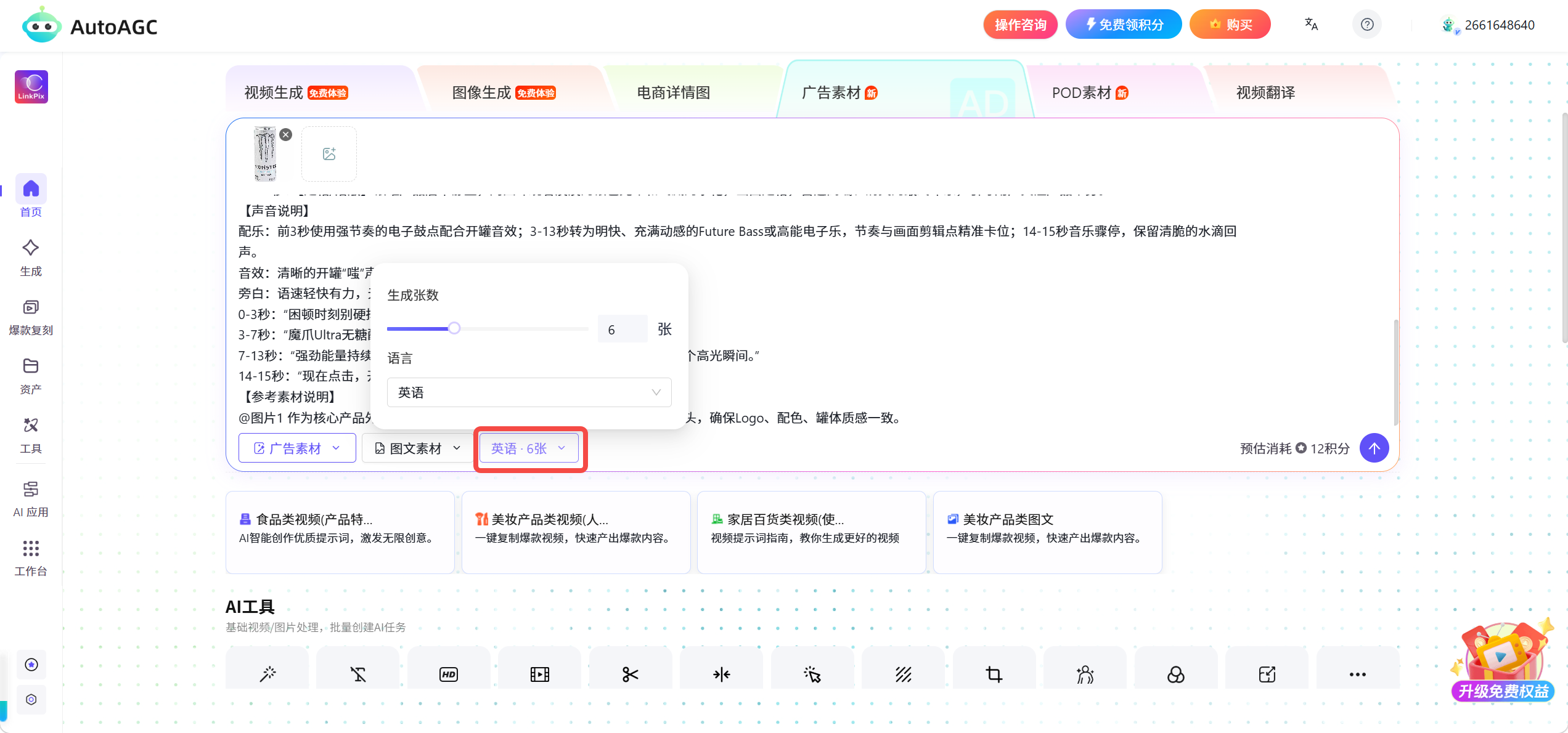Open 工作台 workbench in sidebar
Screen dimensions: 1568x733
coord(31,558)
